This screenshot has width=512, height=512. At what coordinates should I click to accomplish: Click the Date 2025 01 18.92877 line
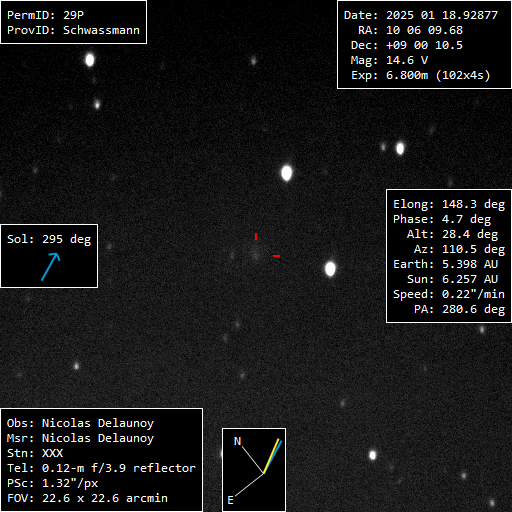421,15
